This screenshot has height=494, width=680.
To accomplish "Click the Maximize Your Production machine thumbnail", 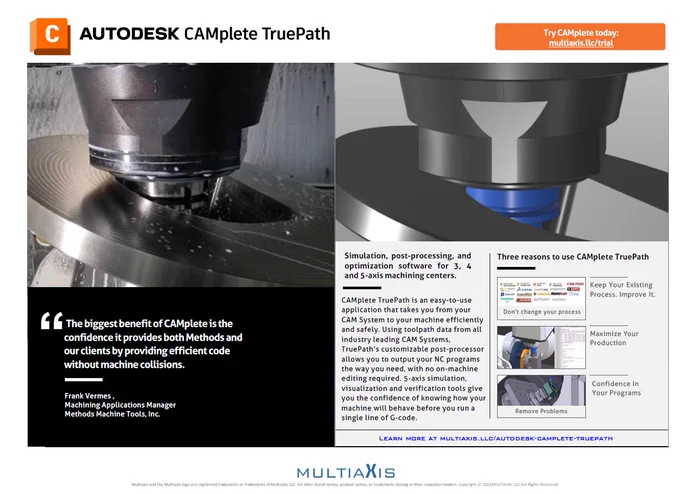I will click(541, 347).
